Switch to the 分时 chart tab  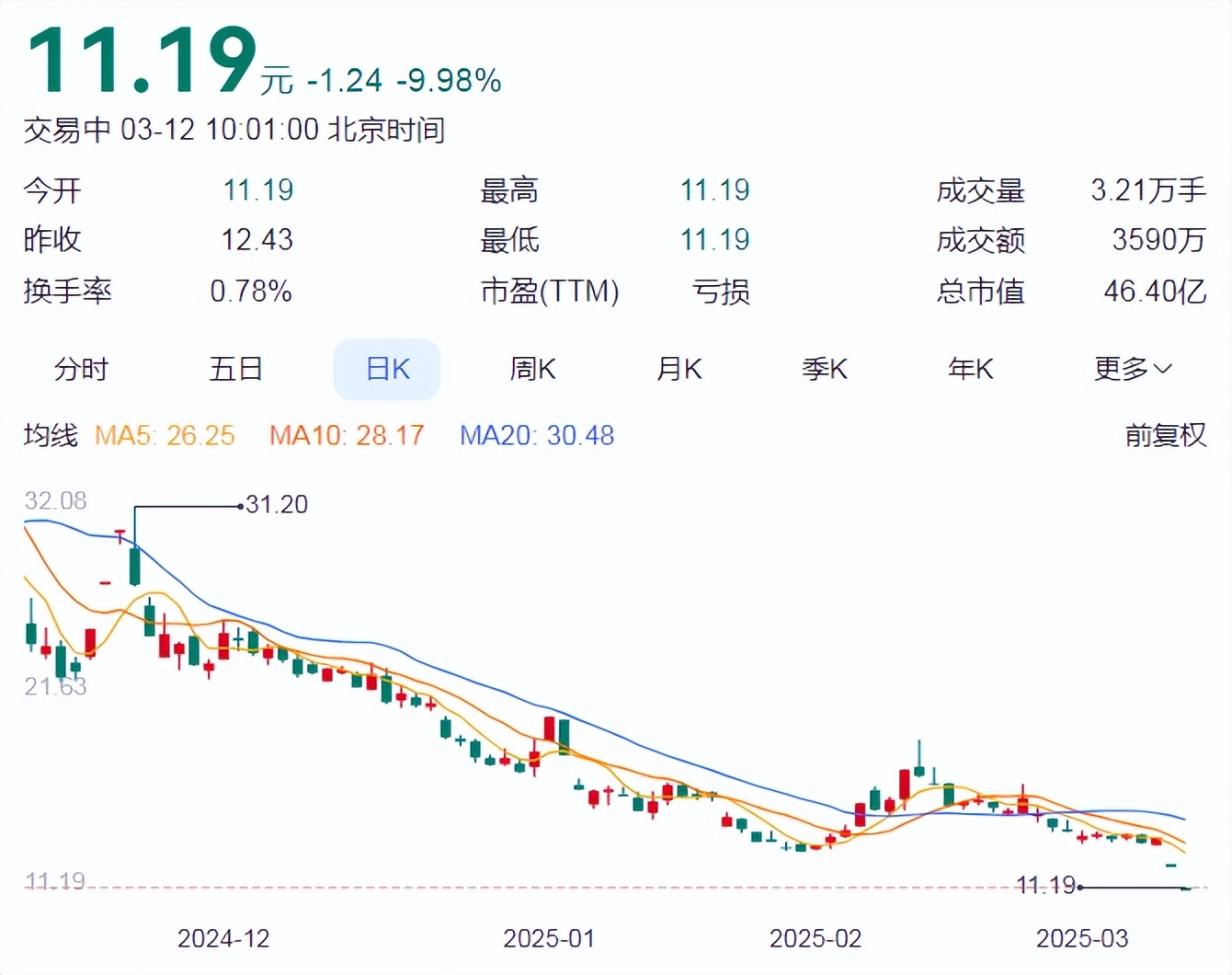(x=82, y=370)
